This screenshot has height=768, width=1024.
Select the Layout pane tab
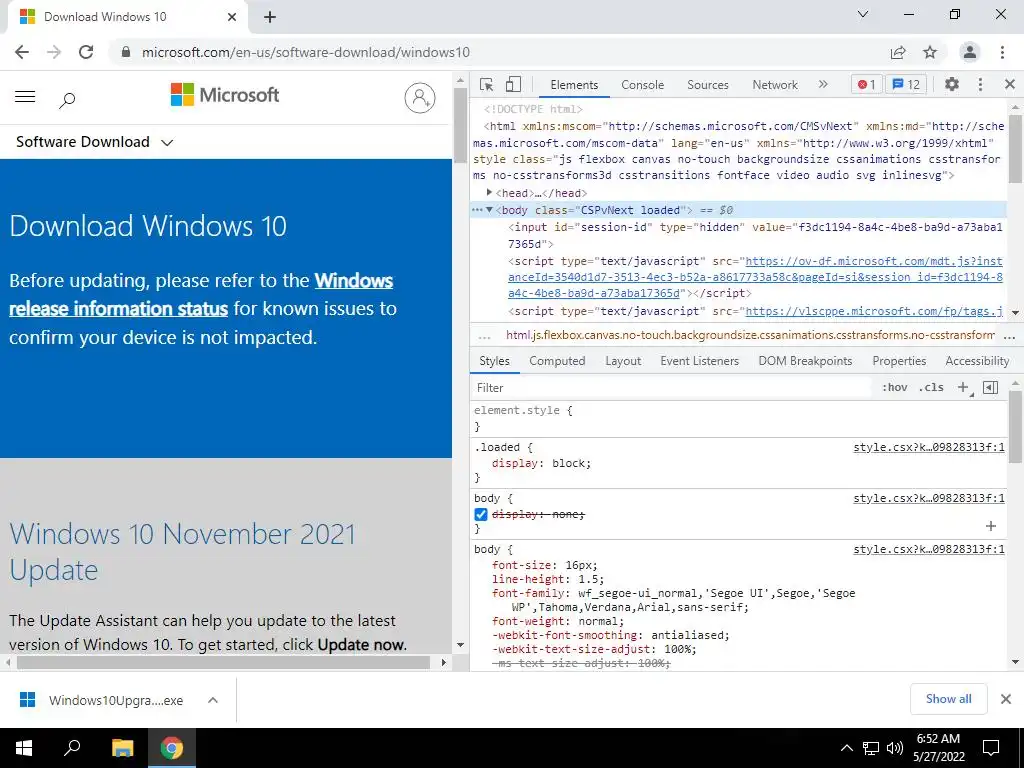click(623, 361)
